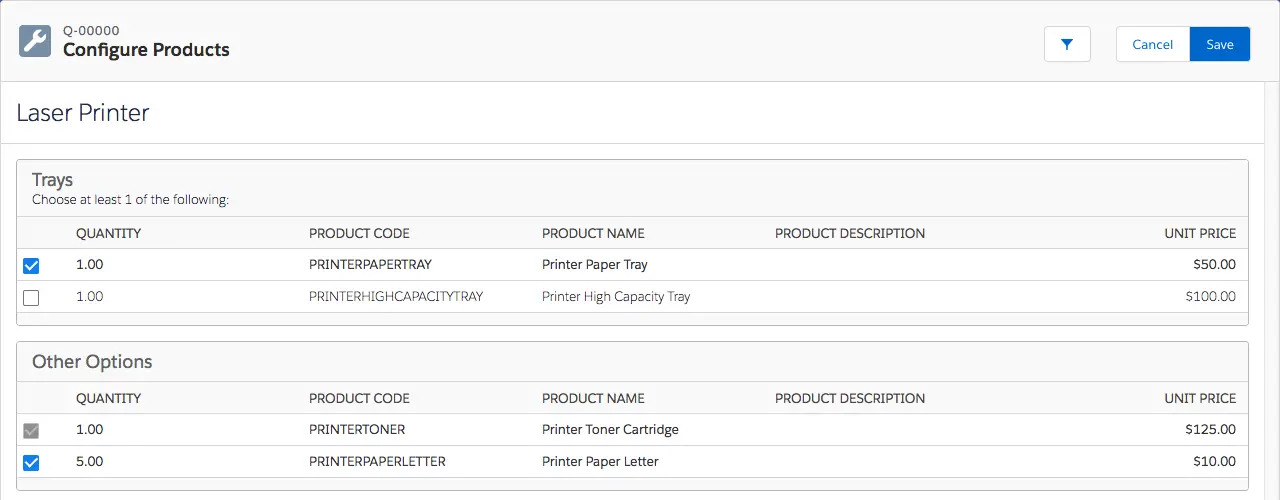Cancel the product configuration

(x=1153, y=44)
